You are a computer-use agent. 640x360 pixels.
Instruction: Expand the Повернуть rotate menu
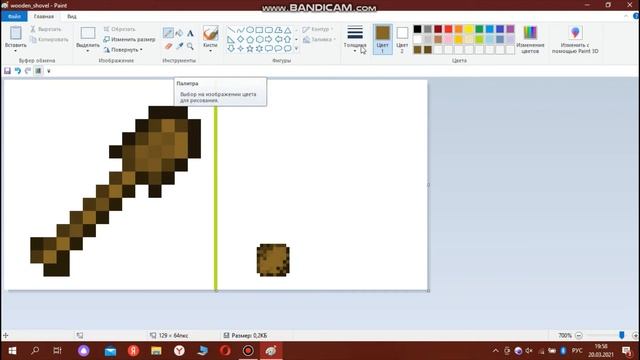[x=123, y=50]
